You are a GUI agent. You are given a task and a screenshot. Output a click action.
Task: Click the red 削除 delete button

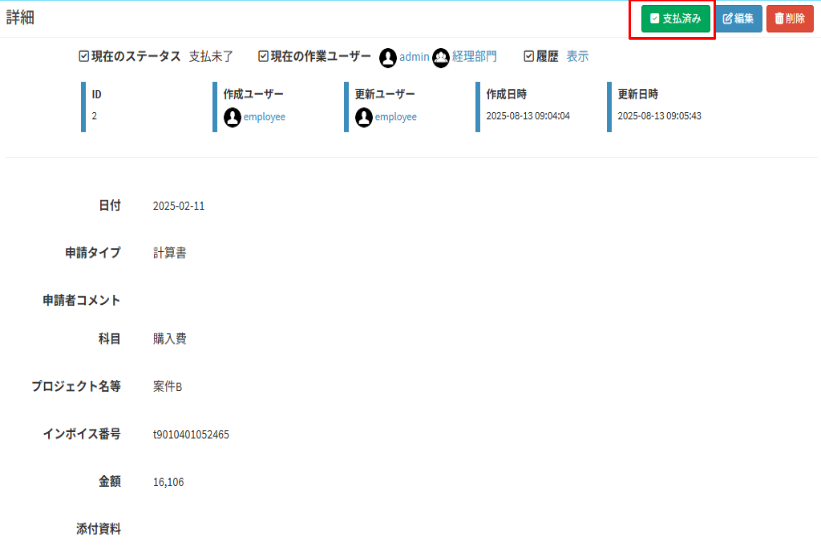790,19
